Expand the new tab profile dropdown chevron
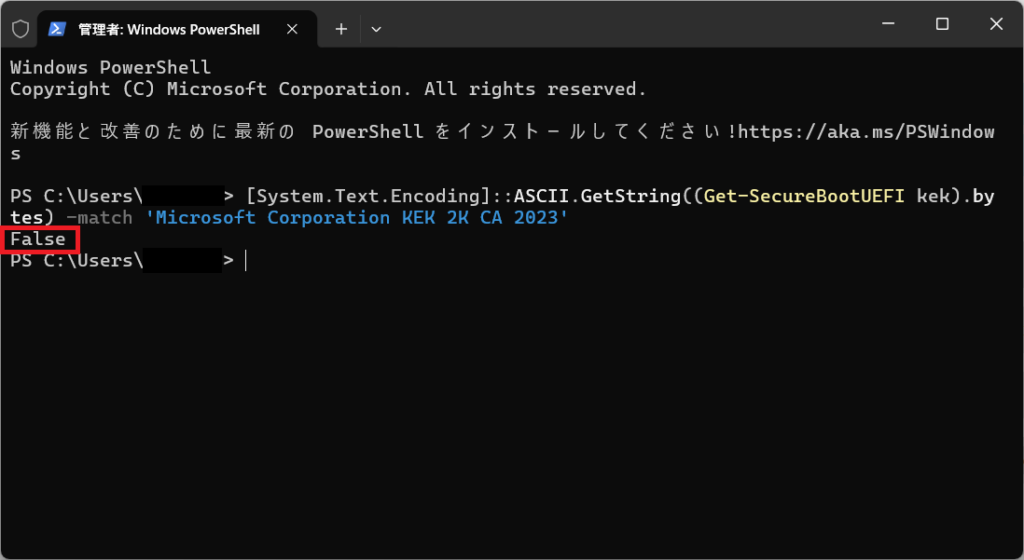 [376, 29]
